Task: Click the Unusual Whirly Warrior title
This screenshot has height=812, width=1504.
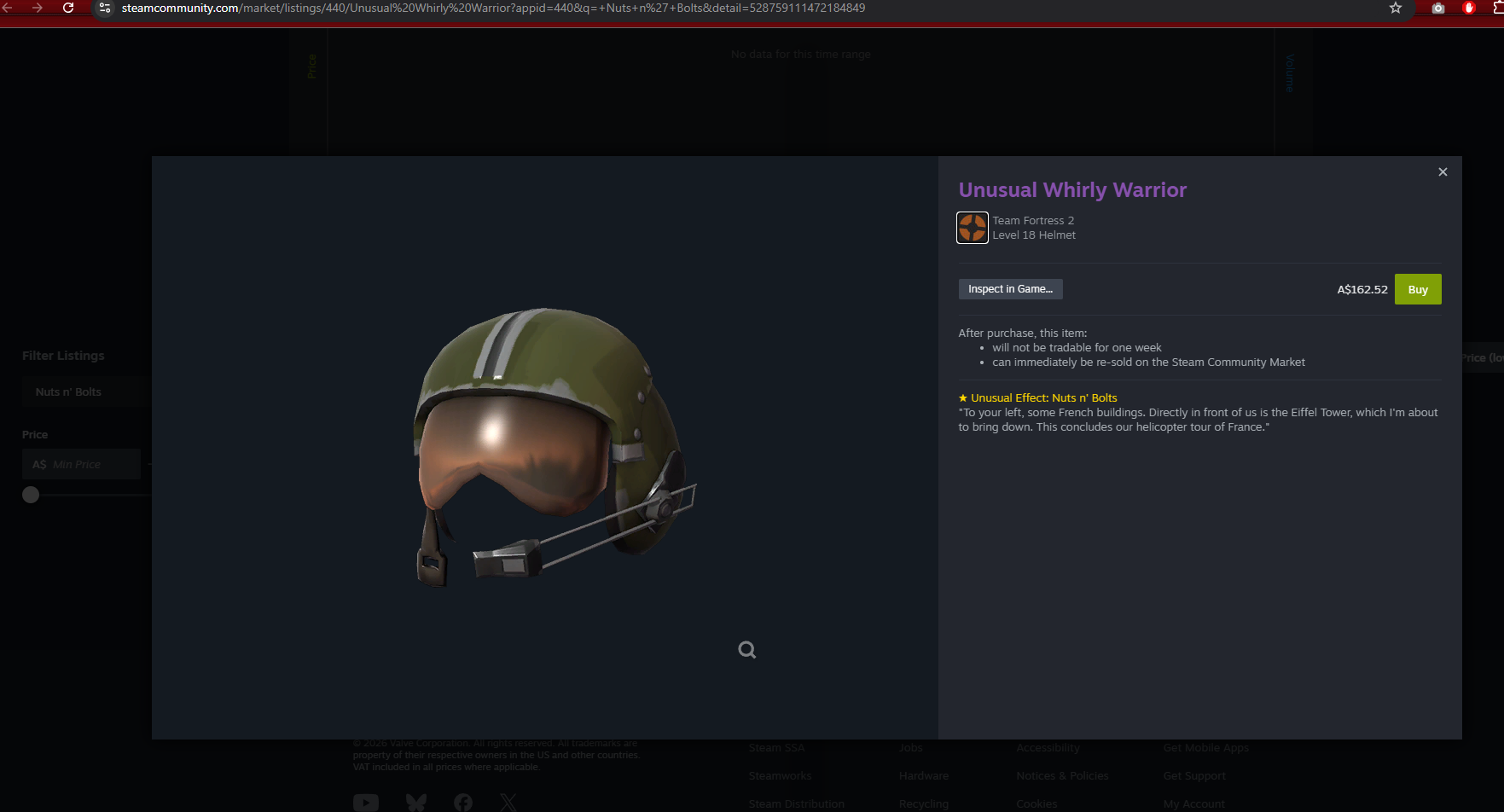Action: (x=1072, y=190)
